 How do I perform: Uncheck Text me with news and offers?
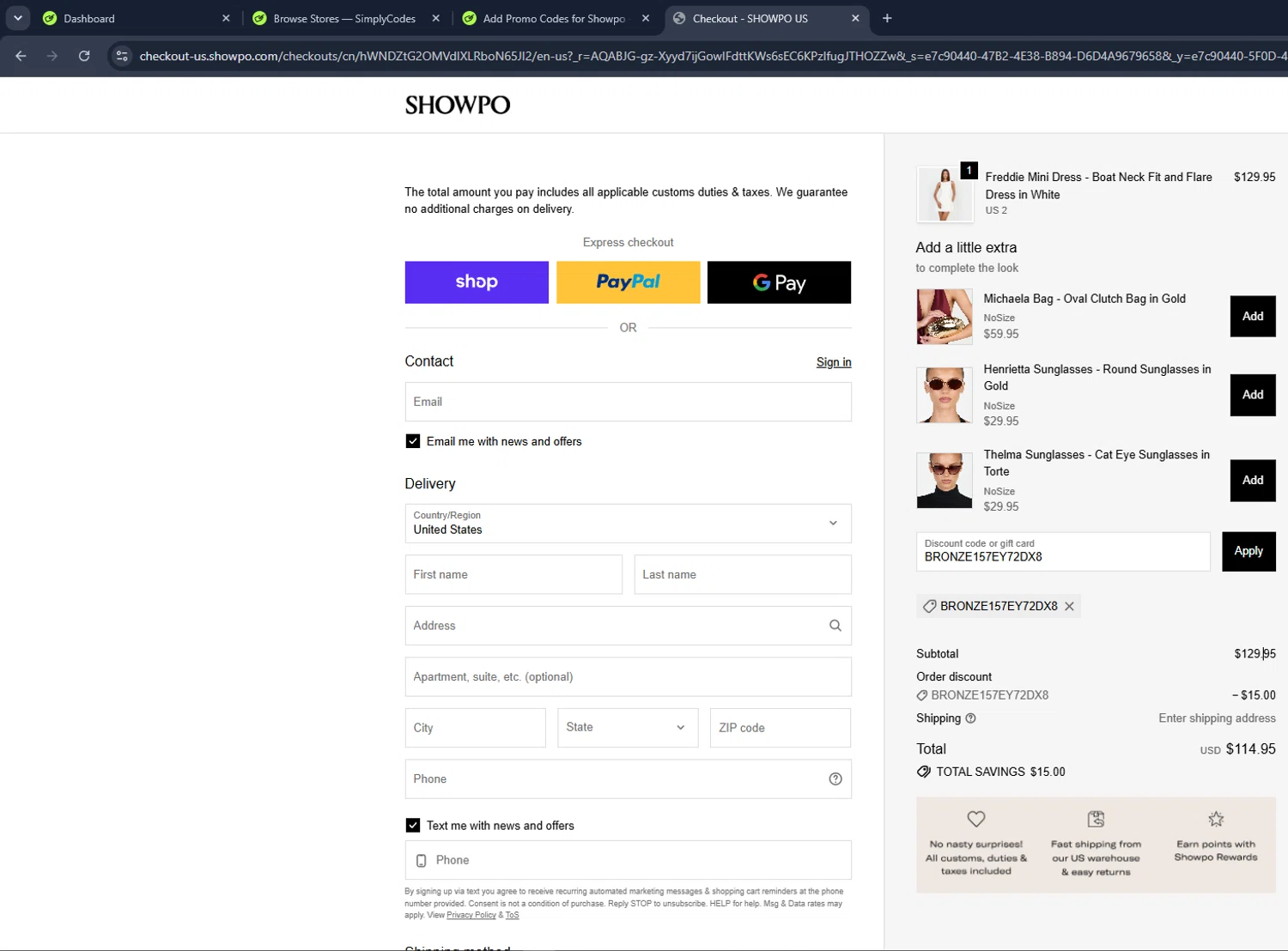click(x=413, y=825)
